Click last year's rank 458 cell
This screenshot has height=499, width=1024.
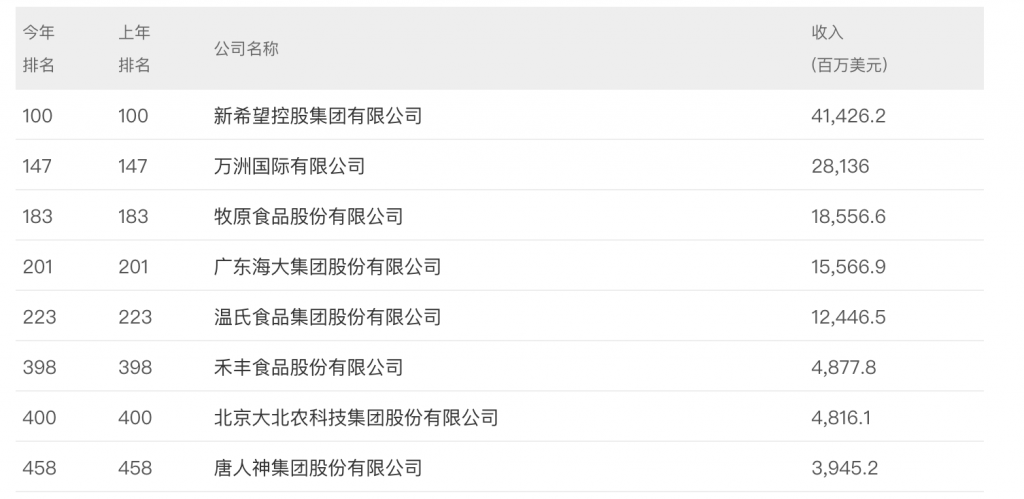pyautogui.click(x=135, y=468)
